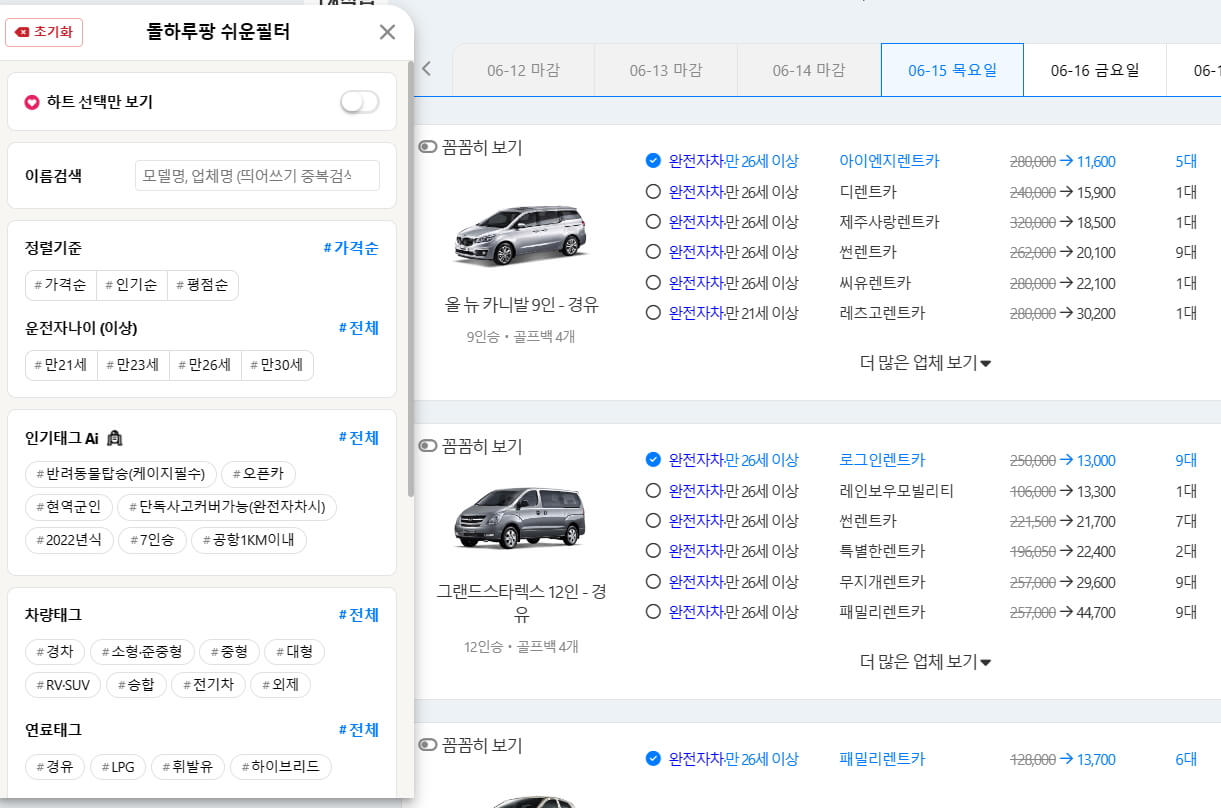Expand 더 많은 업체 보기 under 카니발
The width and height of the screenshot is (1221, 808).
[925, 363]
